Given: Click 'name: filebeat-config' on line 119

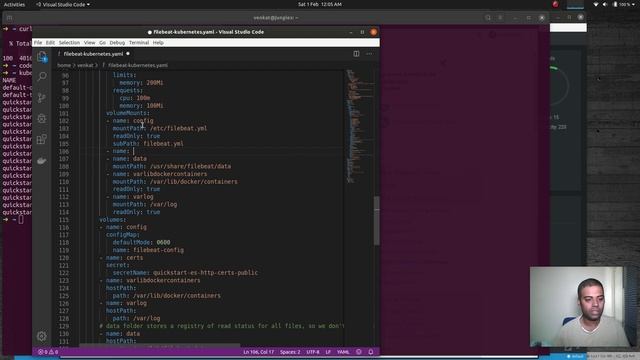Looking at the screenshot, I should click(148, 250).
